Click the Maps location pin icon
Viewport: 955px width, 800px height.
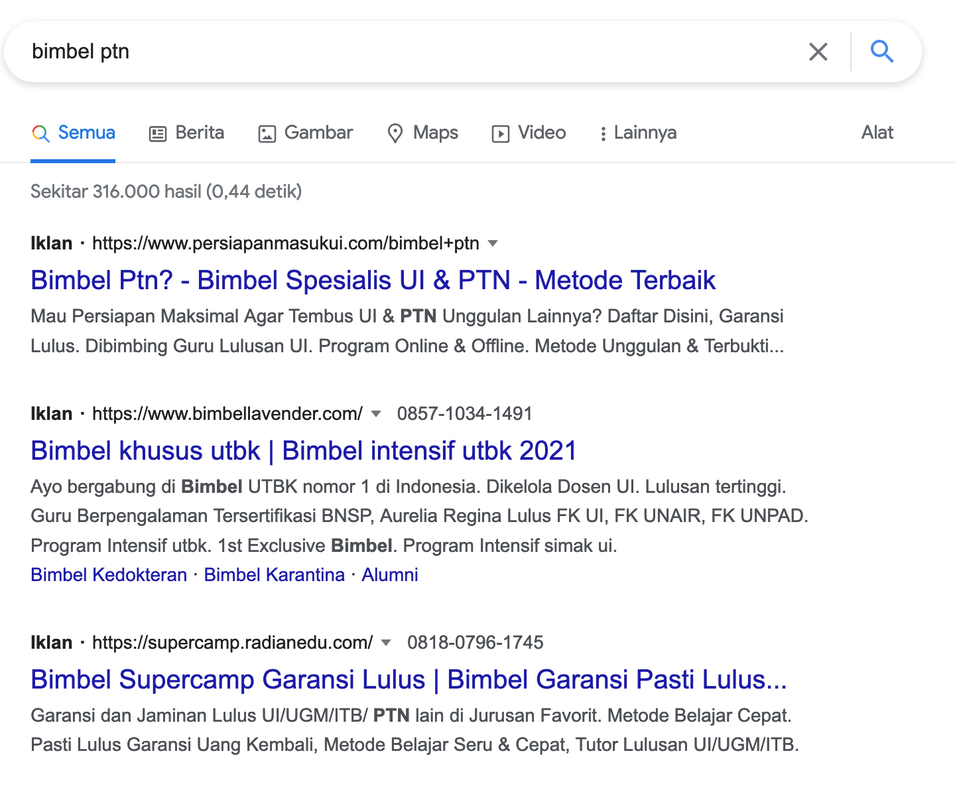395,134
